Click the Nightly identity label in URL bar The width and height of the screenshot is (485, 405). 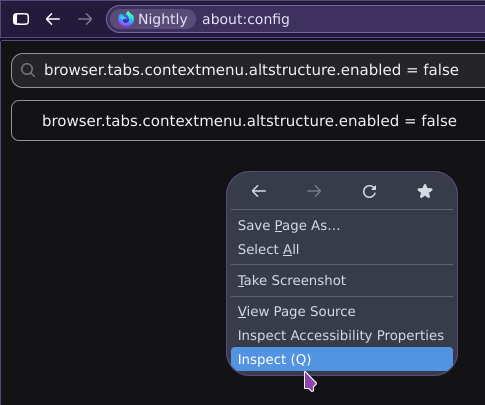coord(163,19)
